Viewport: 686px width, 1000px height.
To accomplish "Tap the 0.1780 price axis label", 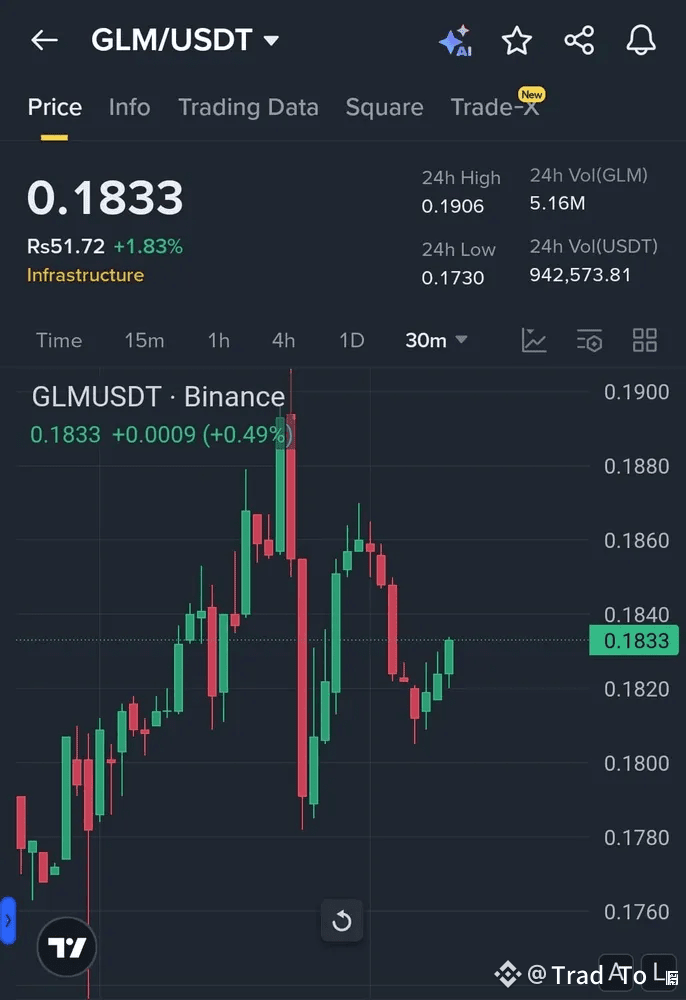I will pos(636,837).
